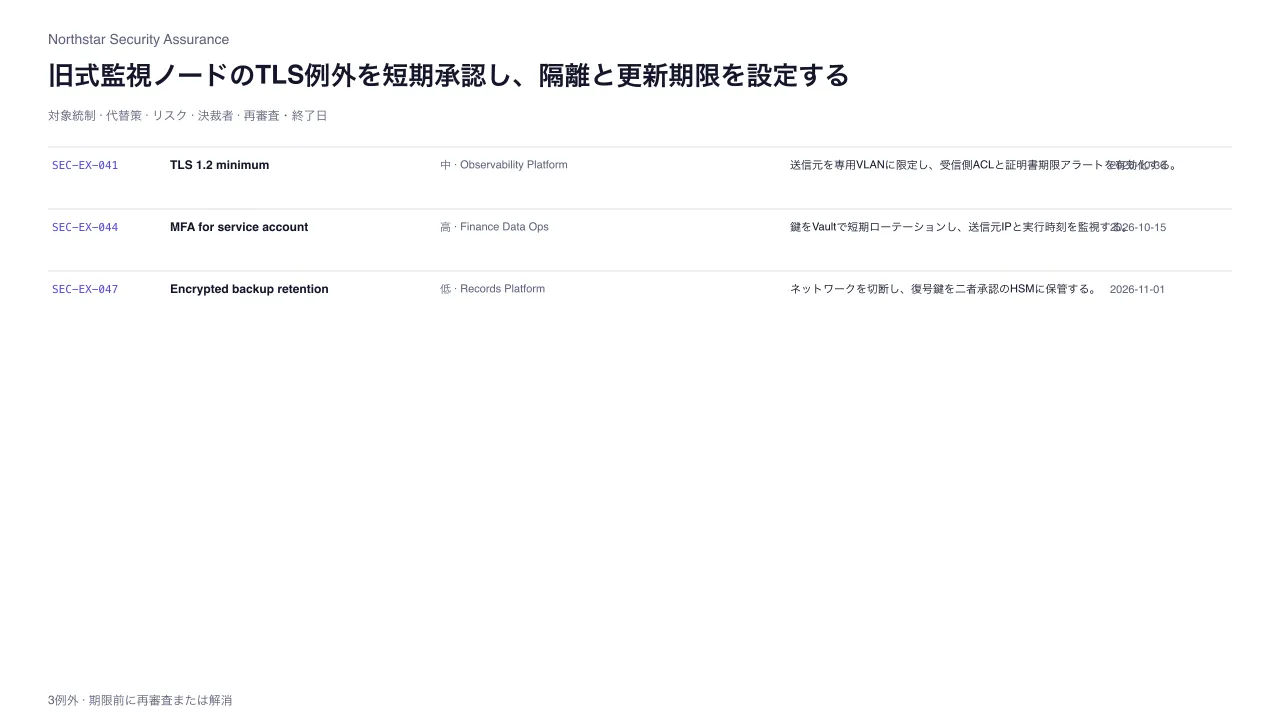Viewport: 1280px width, 720px height.
Task: Select the slide title about the TLS例外 approval
Action: click(x=448, y=75)
